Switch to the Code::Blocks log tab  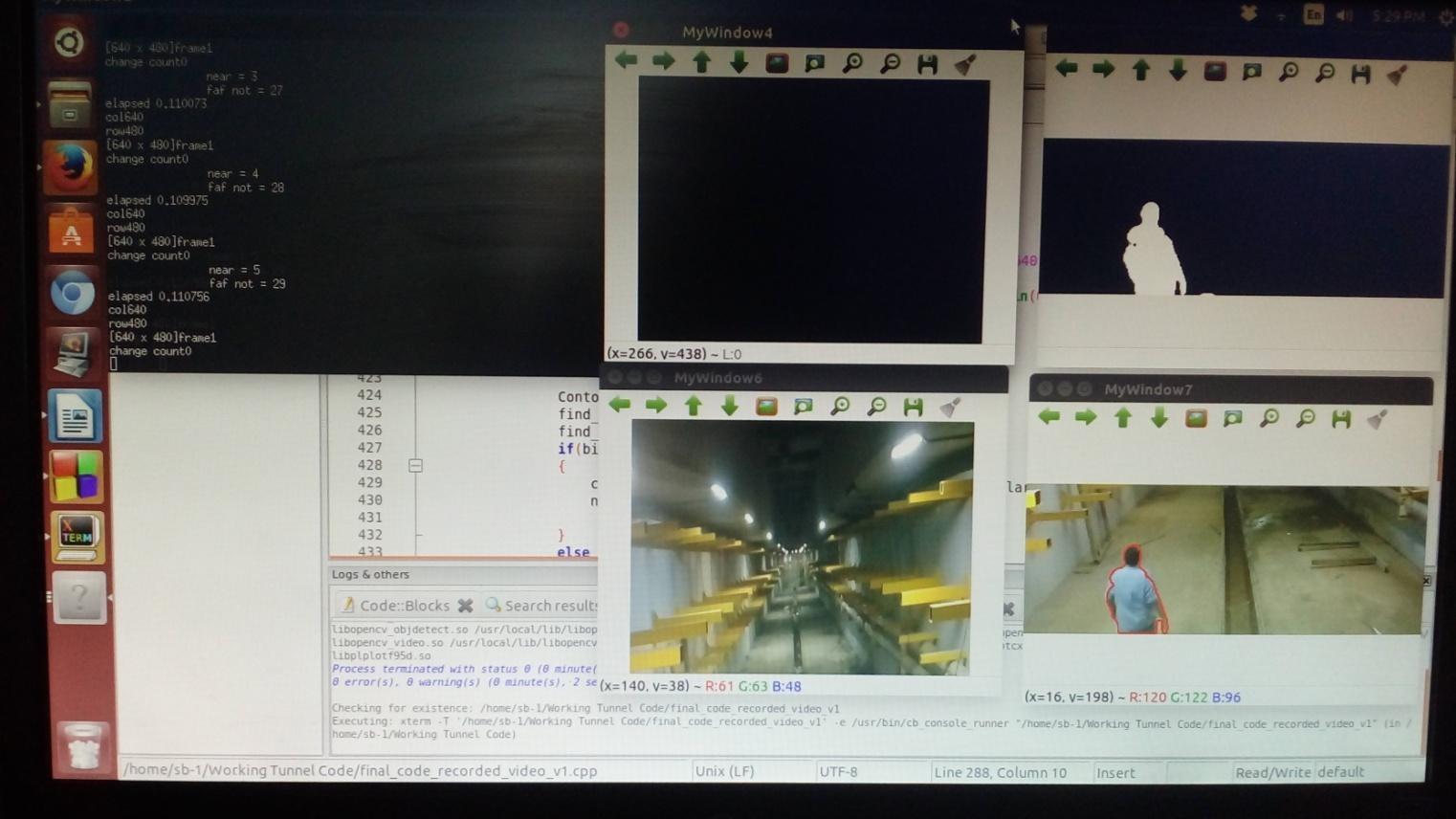[x=395, y=606]
